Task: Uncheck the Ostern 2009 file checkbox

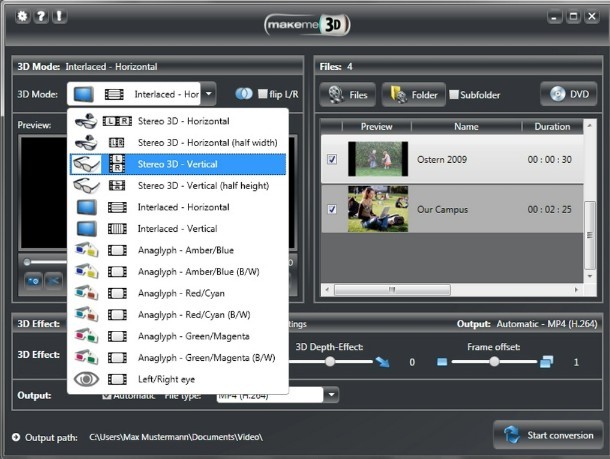Action: pos(332,159)
